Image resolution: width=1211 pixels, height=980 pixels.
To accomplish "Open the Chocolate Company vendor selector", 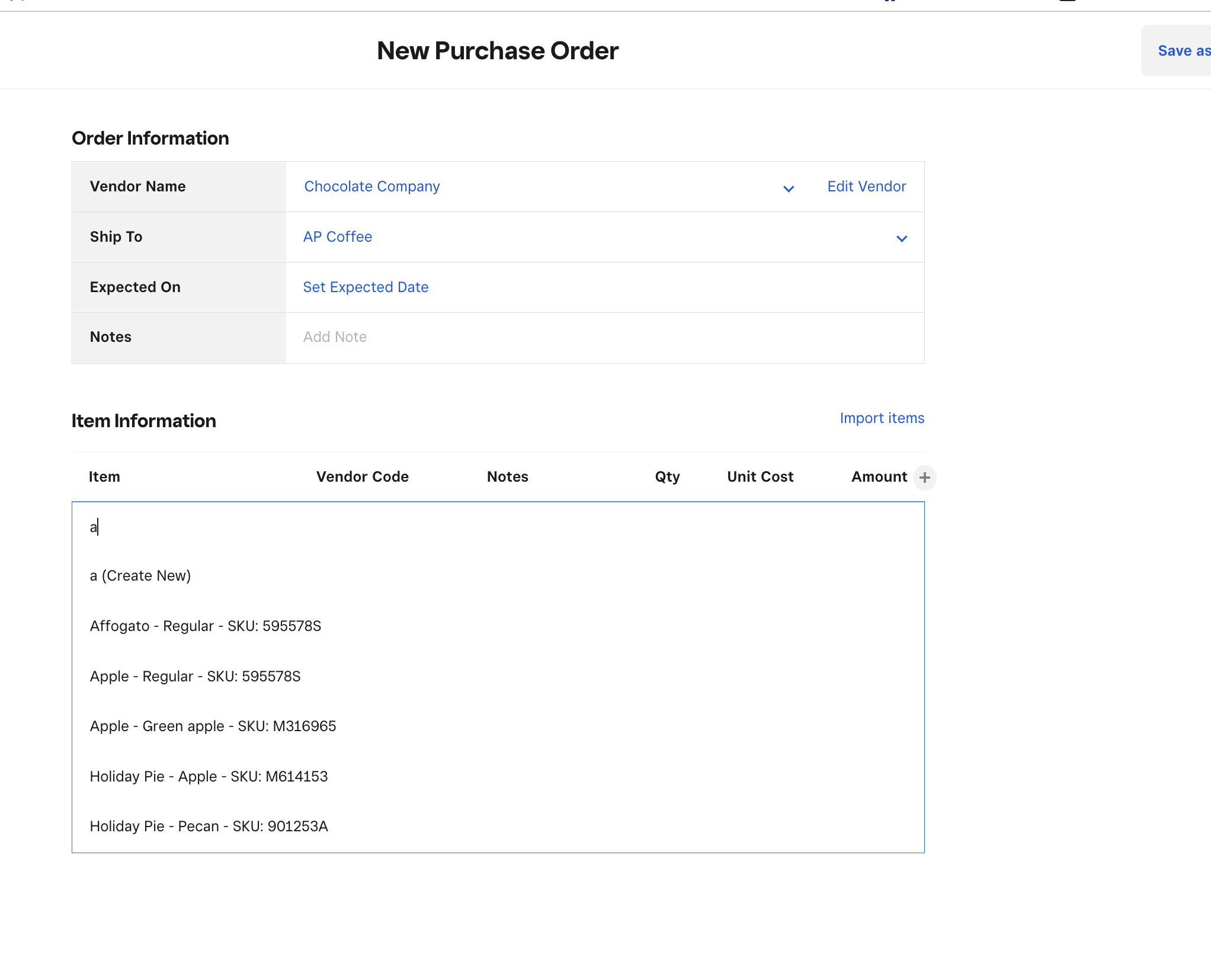I will pos(372,187).
